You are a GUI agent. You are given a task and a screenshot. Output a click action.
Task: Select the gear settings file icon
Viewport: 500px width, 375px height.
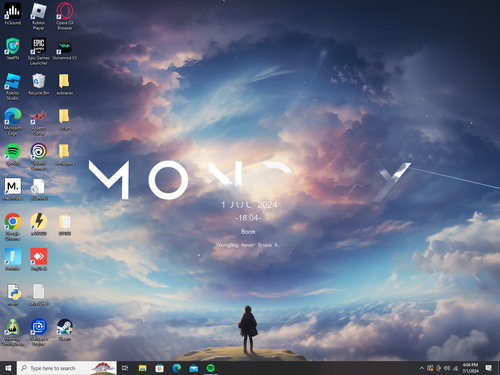point(39,189)
